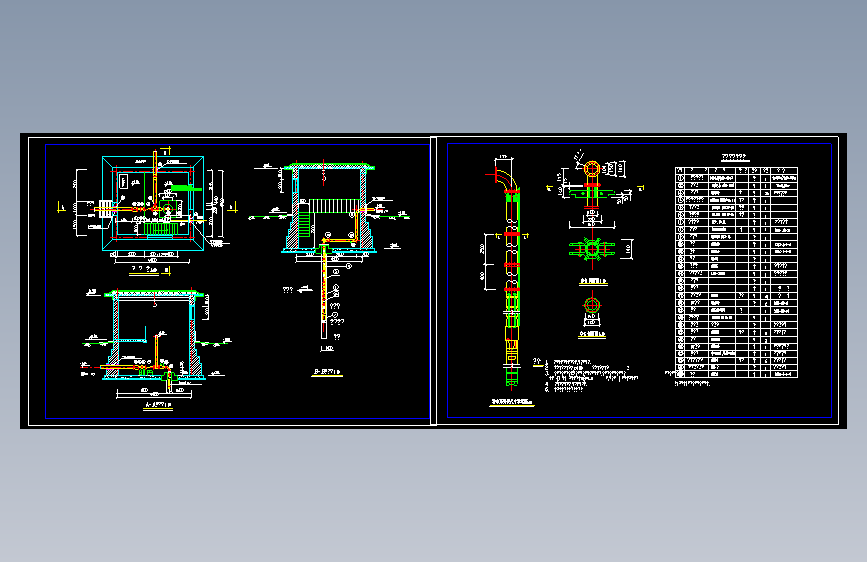Click the small red circle pipe section detail
This screenshot has height=562, width=867.
pos(592,305)
